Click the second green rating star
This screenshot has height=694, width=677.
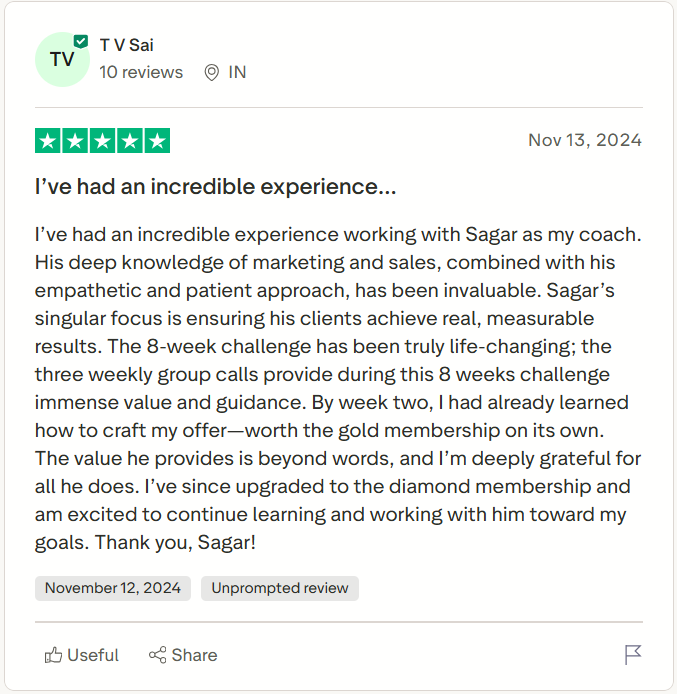coord(75,141)
